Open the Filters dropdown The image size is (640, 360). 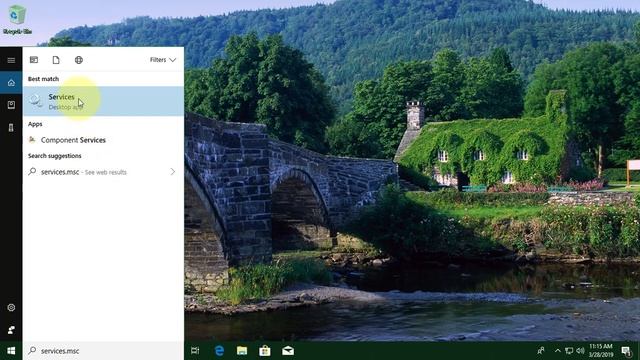click(x=163, y=60)
